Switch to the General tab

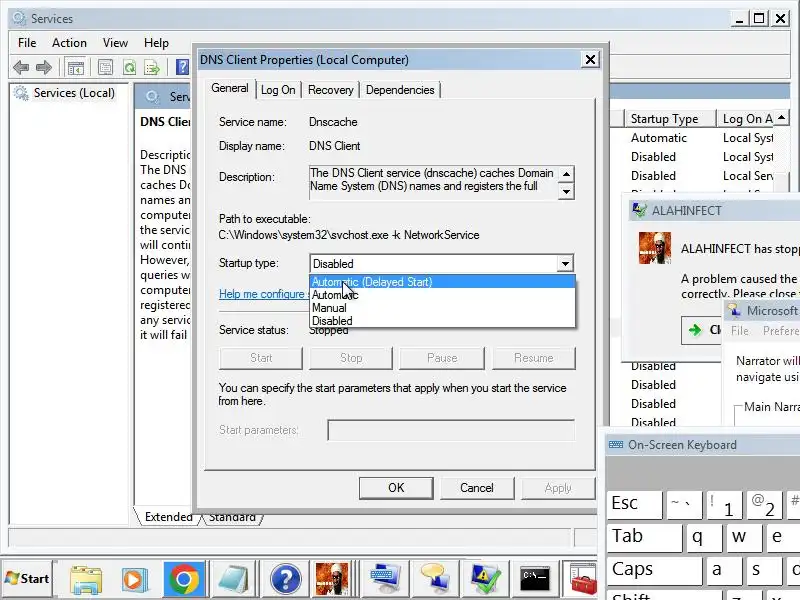230,88
